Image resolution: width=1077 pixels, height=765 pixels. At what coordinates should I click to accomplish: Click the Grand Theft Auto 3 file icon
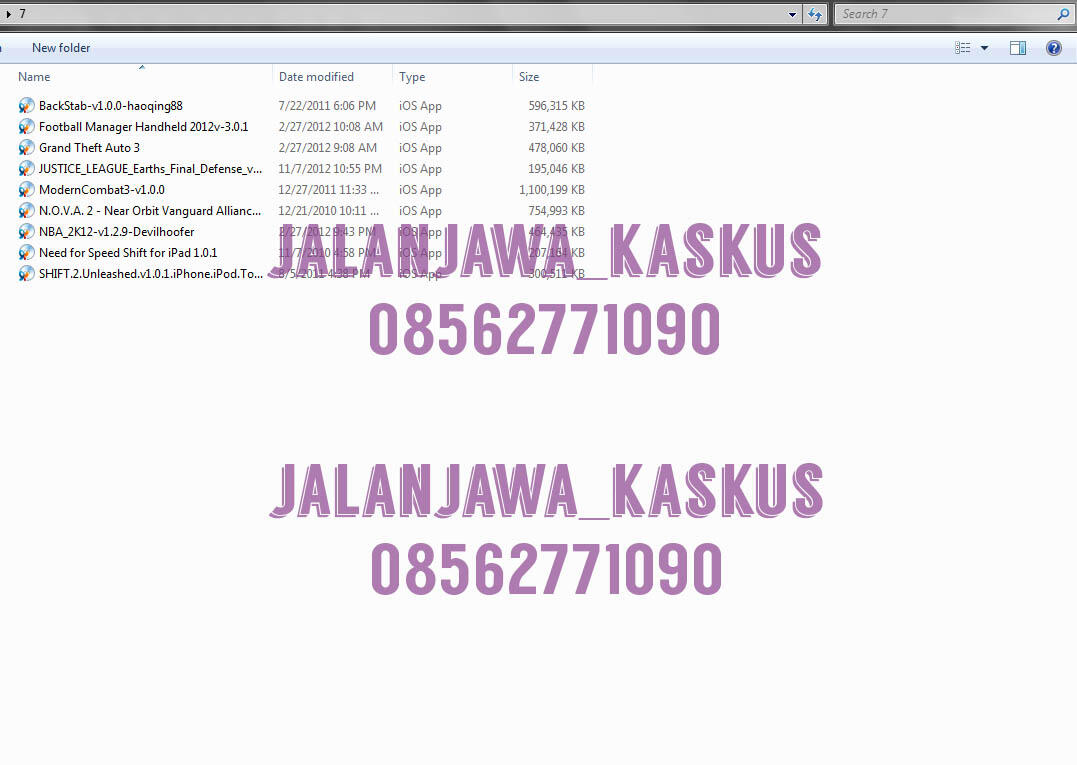coord(26,148)
